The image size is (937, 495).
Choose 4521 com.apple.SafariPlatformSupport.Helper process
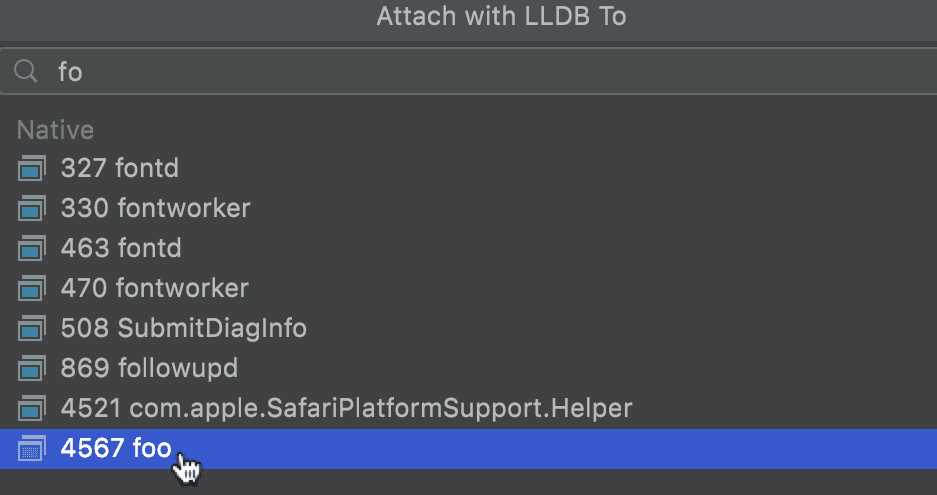pyautogui.click(x=468, y=409)
